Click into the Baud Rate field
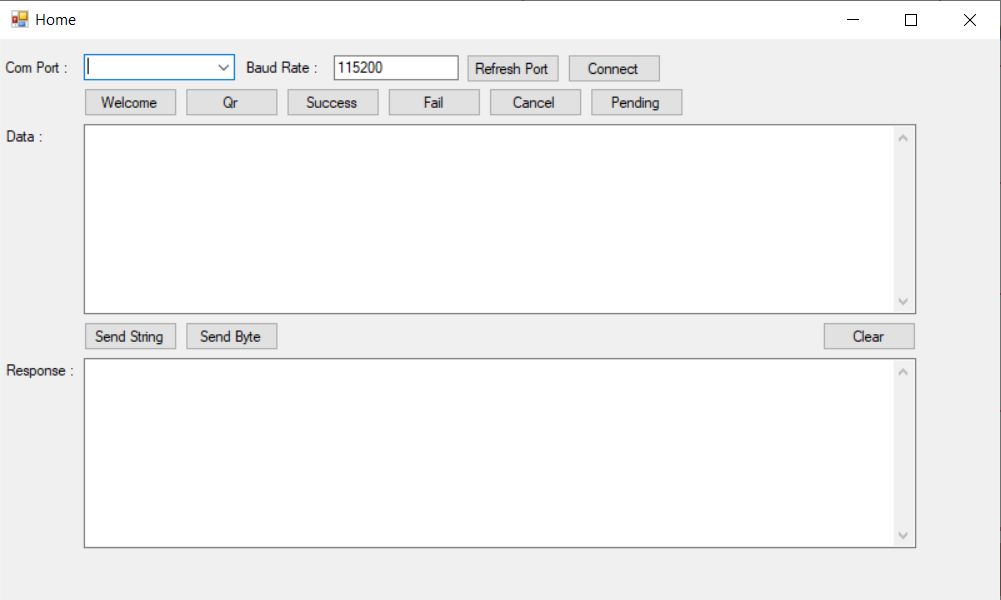Image resolution: width=1001 pixels, height=600 pixels. (x=395, y=68)
